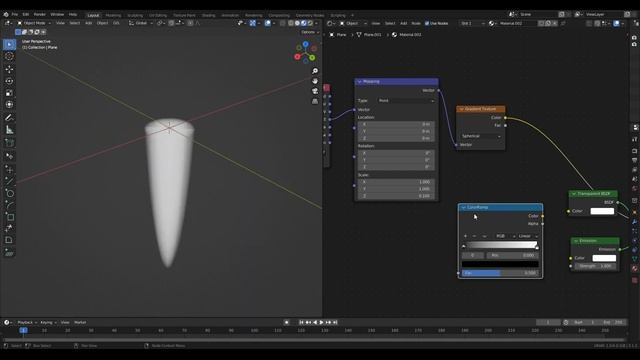640x360 pixels.
Task: Switch viewport to solid shading mode
Action: pyautogui.click(x=297, y=23)
